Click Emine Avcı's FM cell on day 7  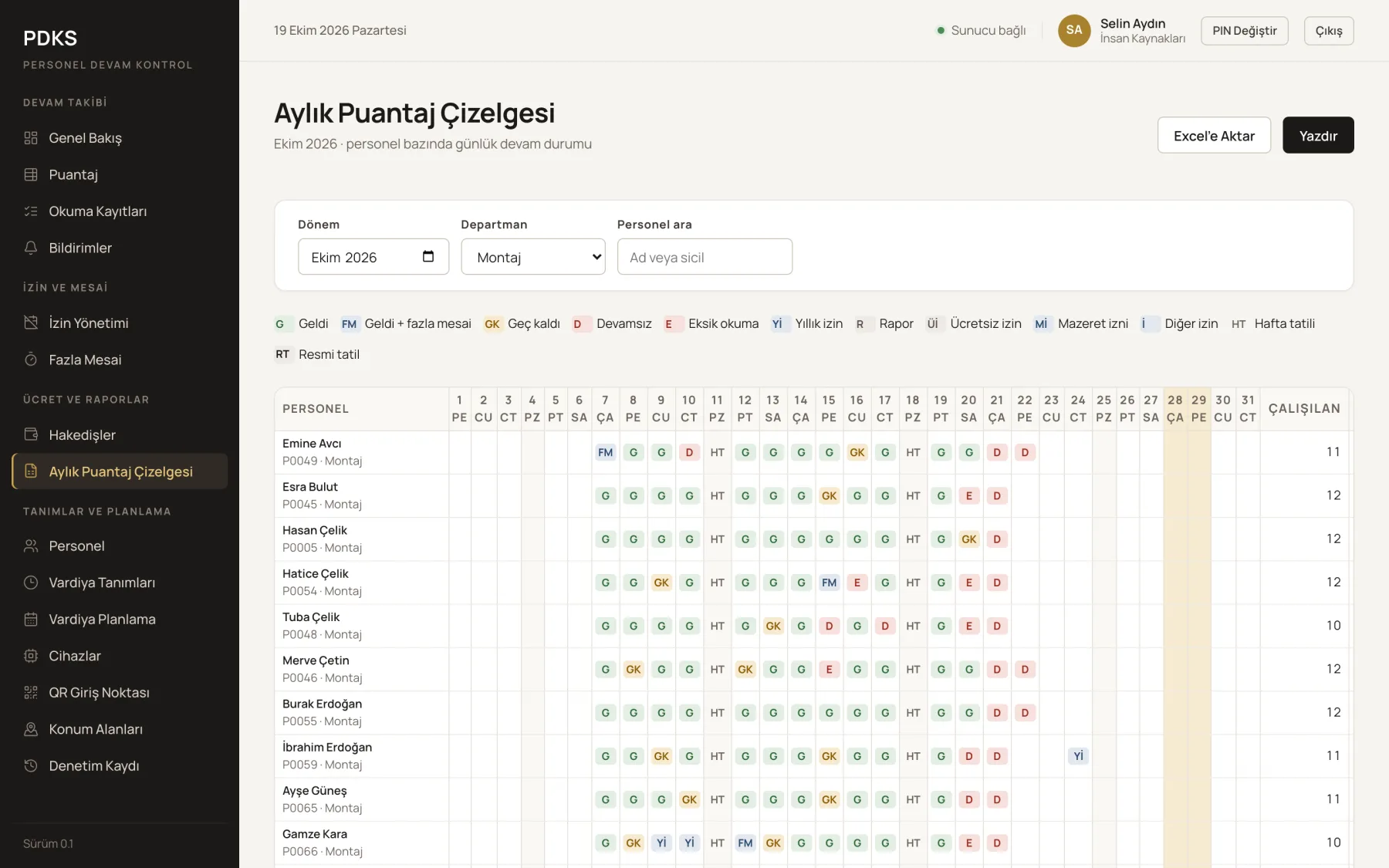coord(605,453)
